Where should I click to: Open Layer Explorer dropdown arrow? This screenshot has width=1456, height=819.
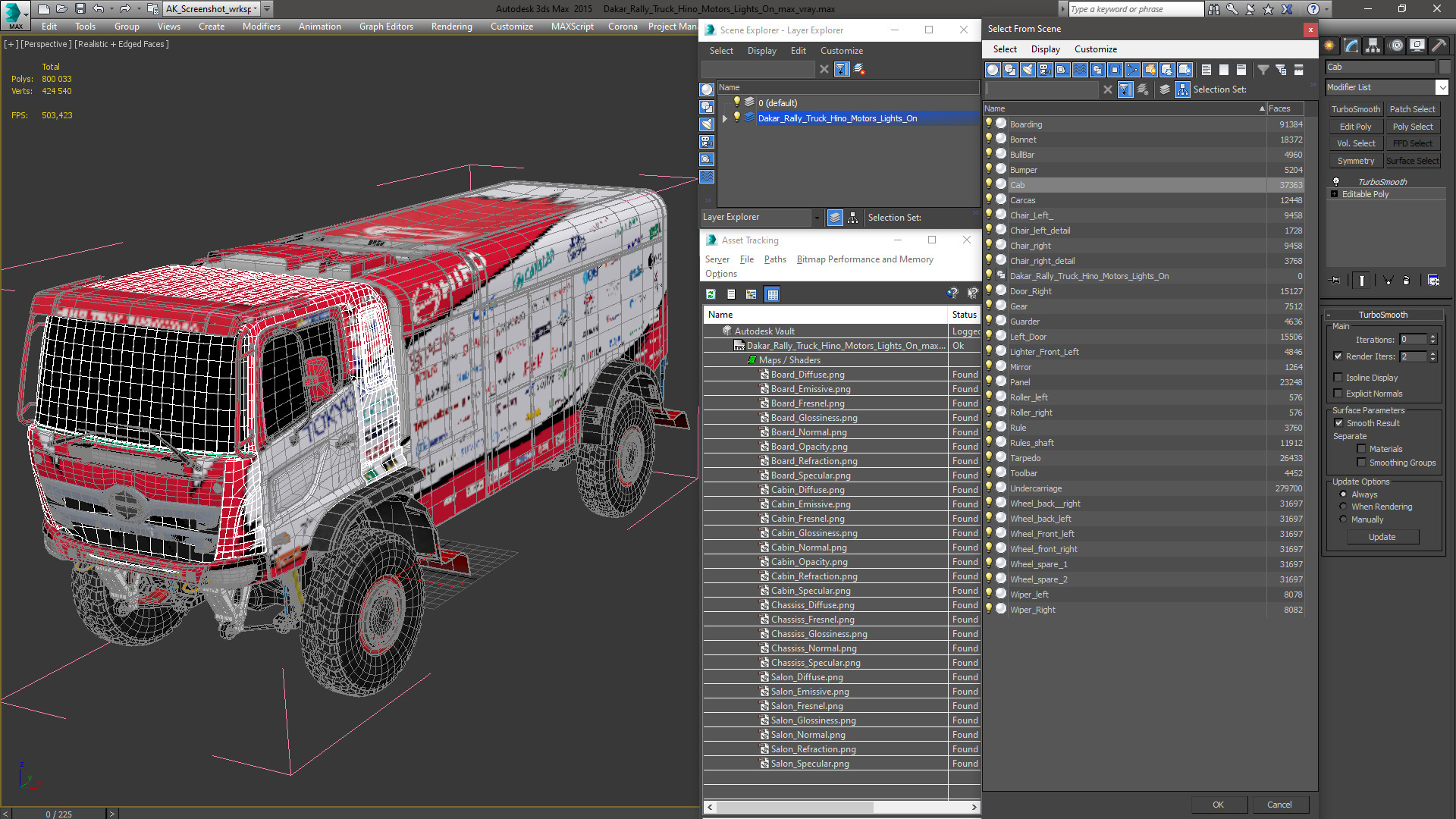coord(817,218)
